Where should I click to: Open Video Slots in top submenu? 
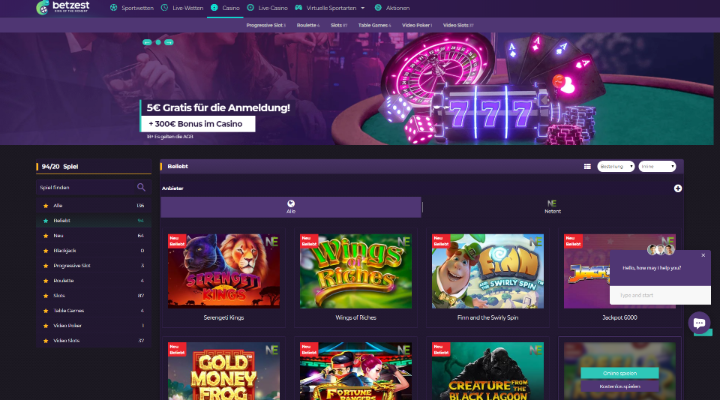pos(458,25)
